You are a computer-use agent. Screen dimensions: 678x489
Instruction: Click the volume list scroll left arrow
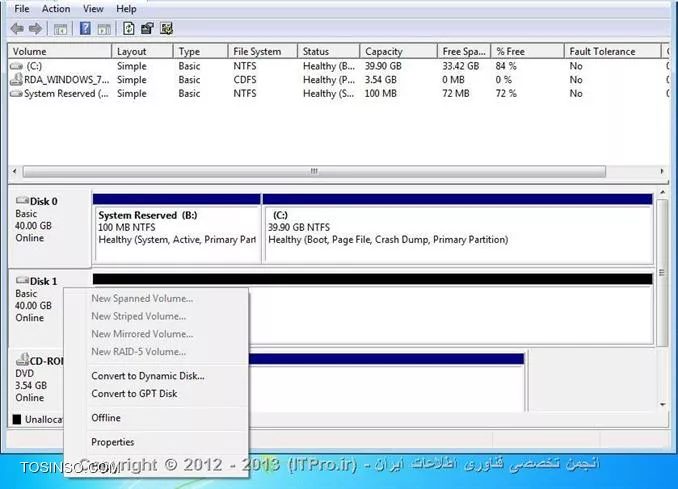point(15,171)
